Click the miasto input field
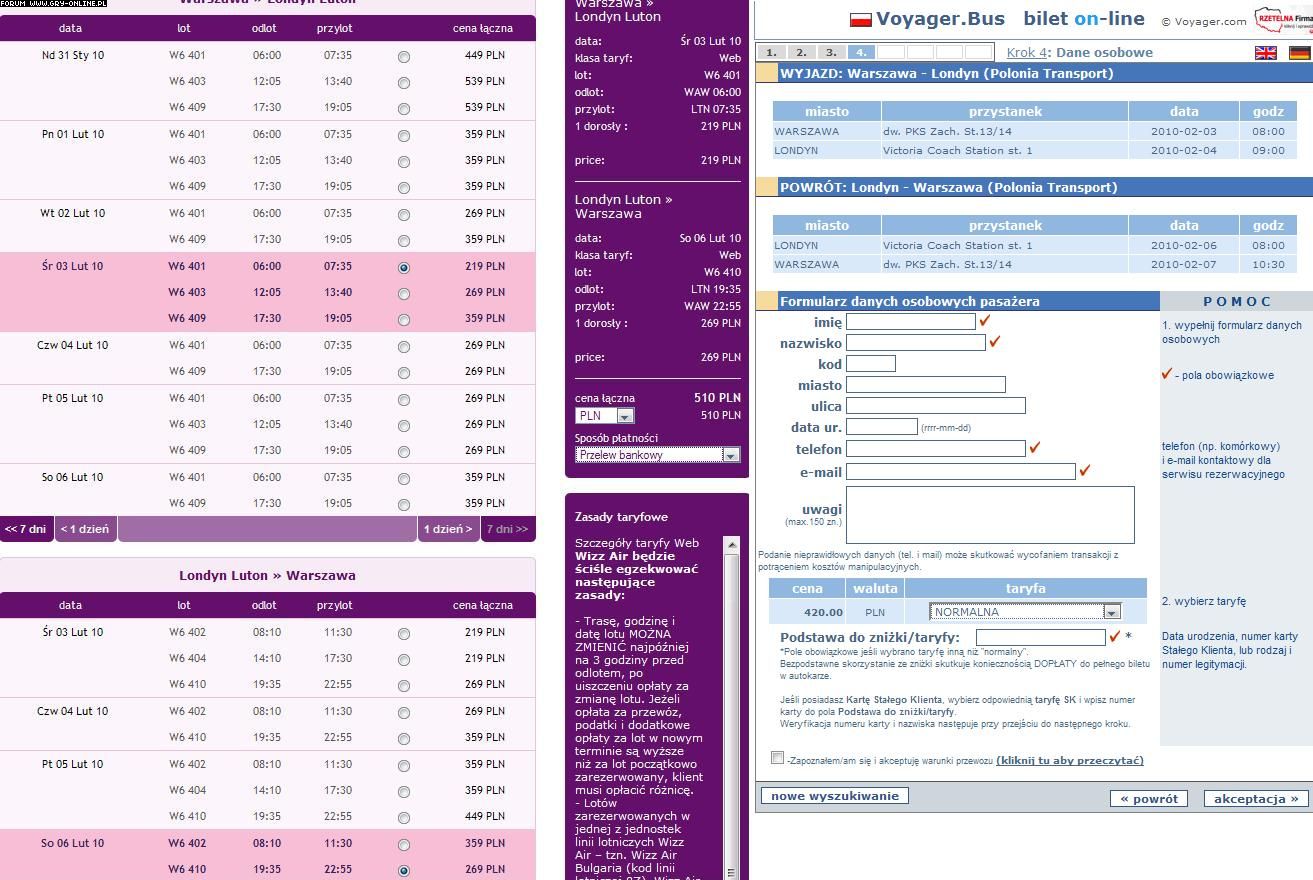 tap(926, 384)
